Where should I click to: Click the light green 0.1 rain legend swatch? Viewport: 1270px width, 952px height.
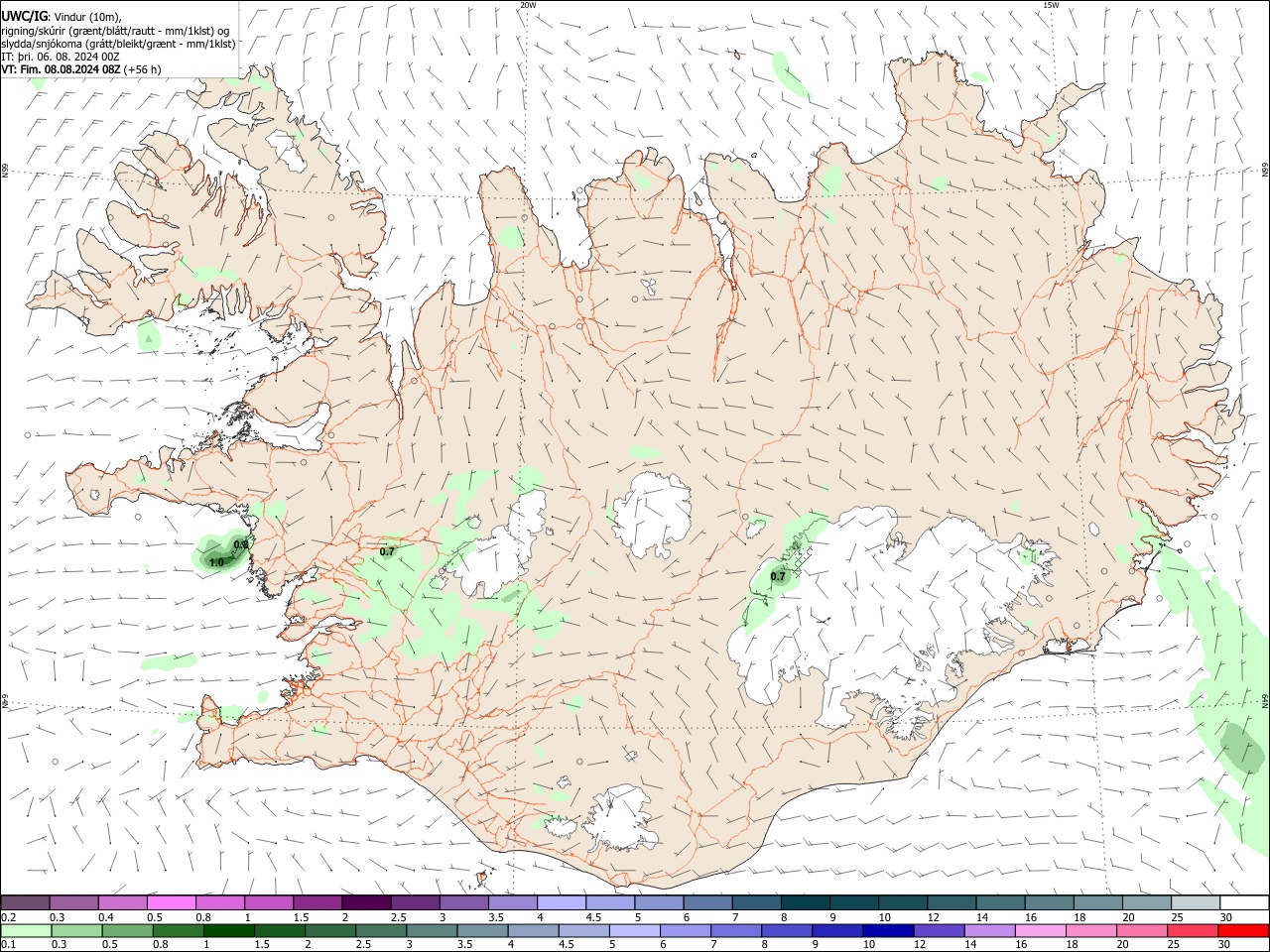(25, 931)
